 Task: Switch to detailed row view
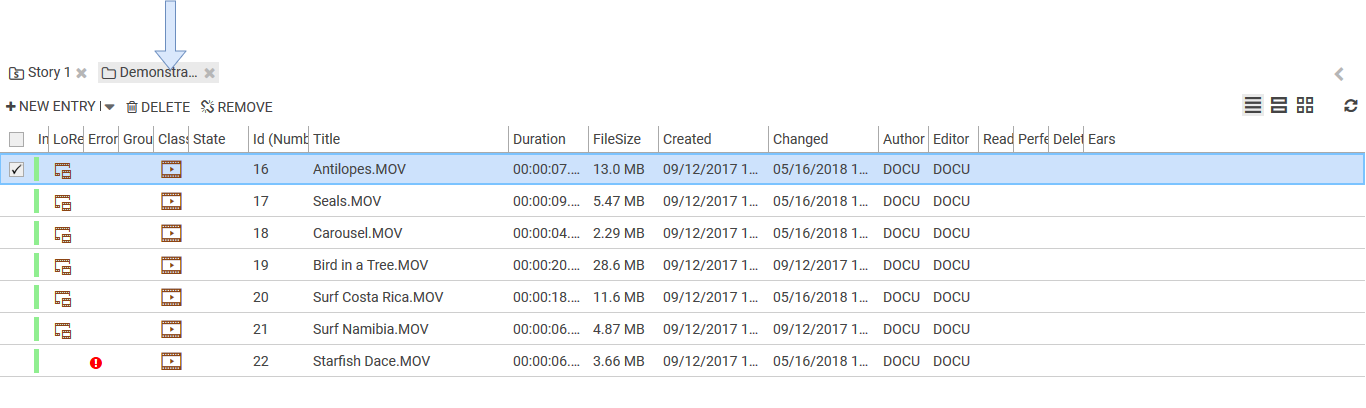tap(1278, 106)
